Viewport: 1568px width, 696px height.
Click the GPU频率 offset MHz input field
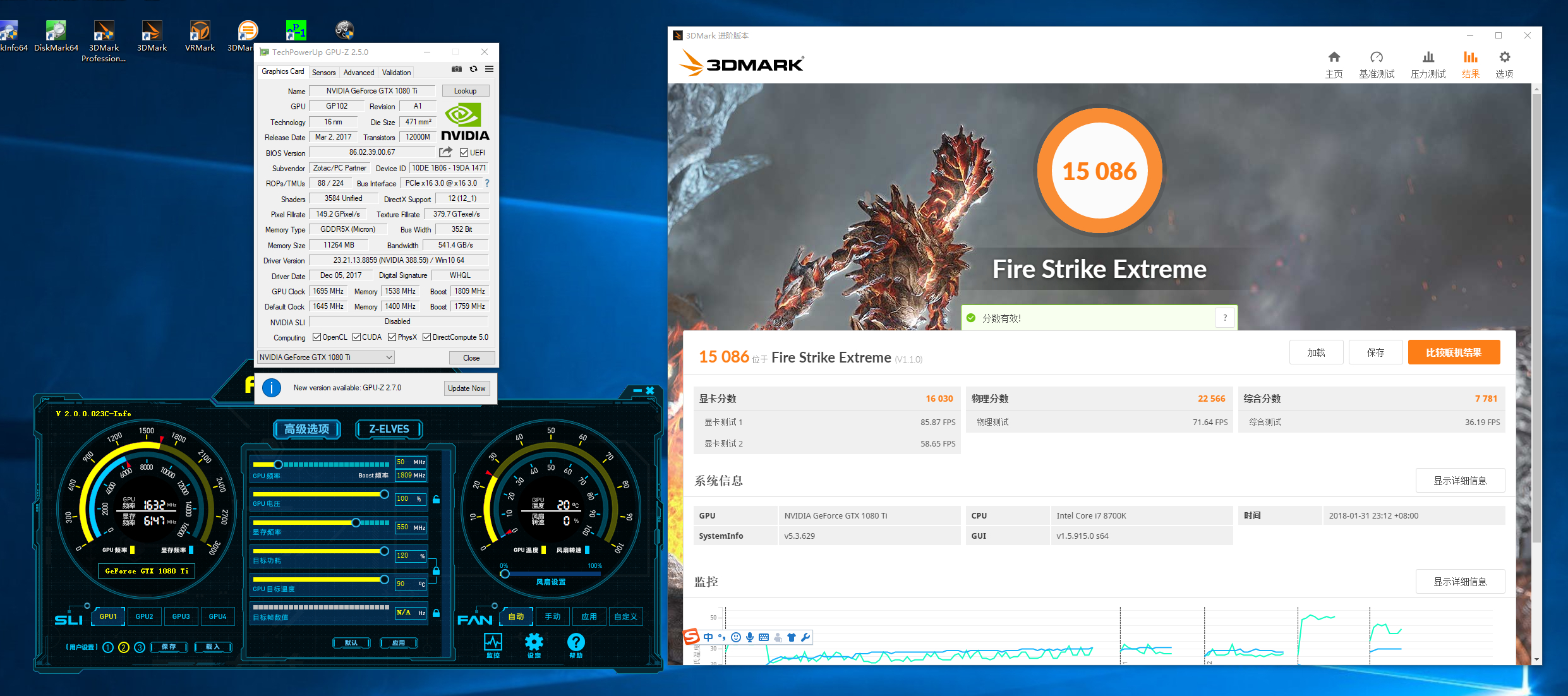411,462
